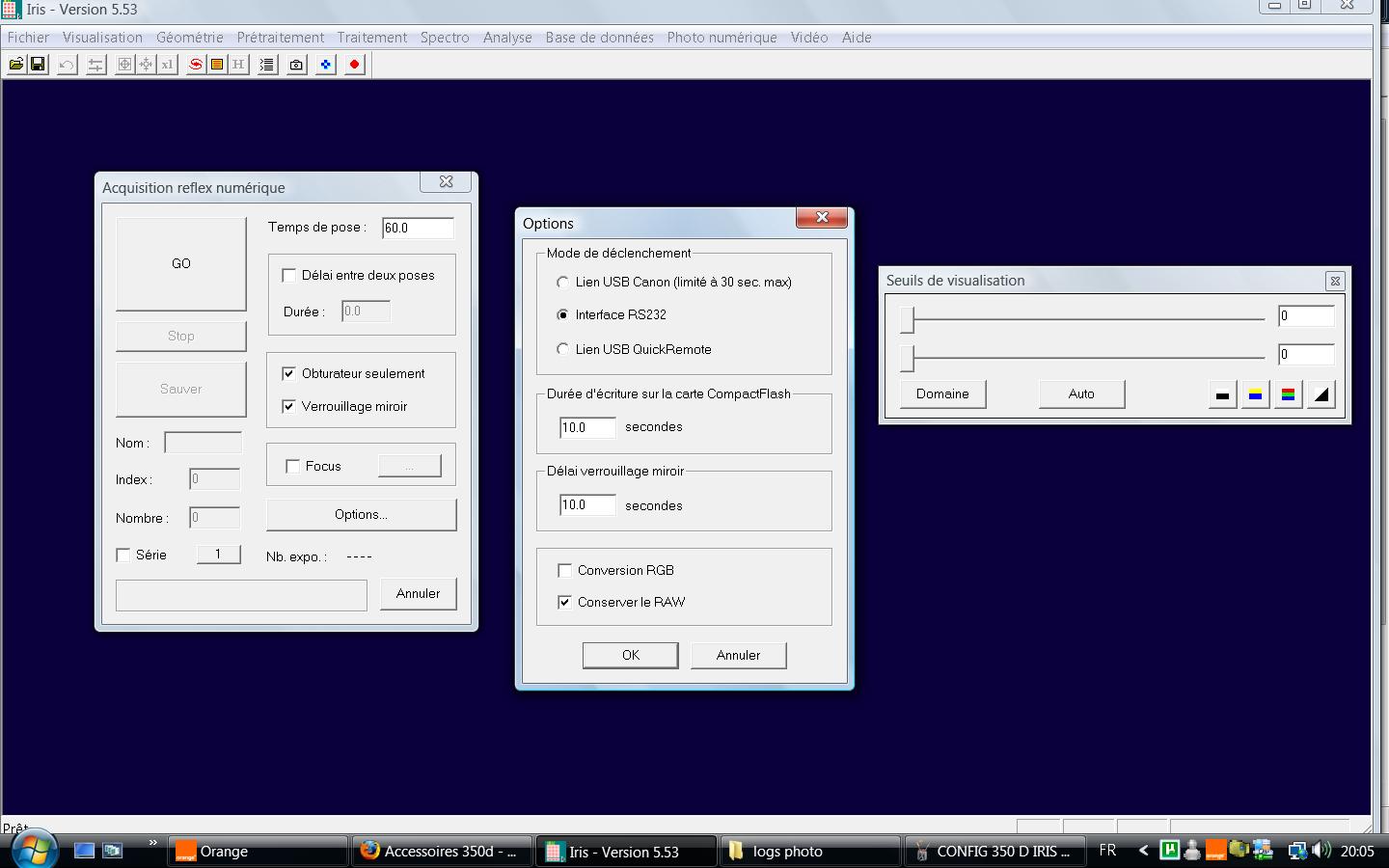Open the Visualisation menu

102,38
